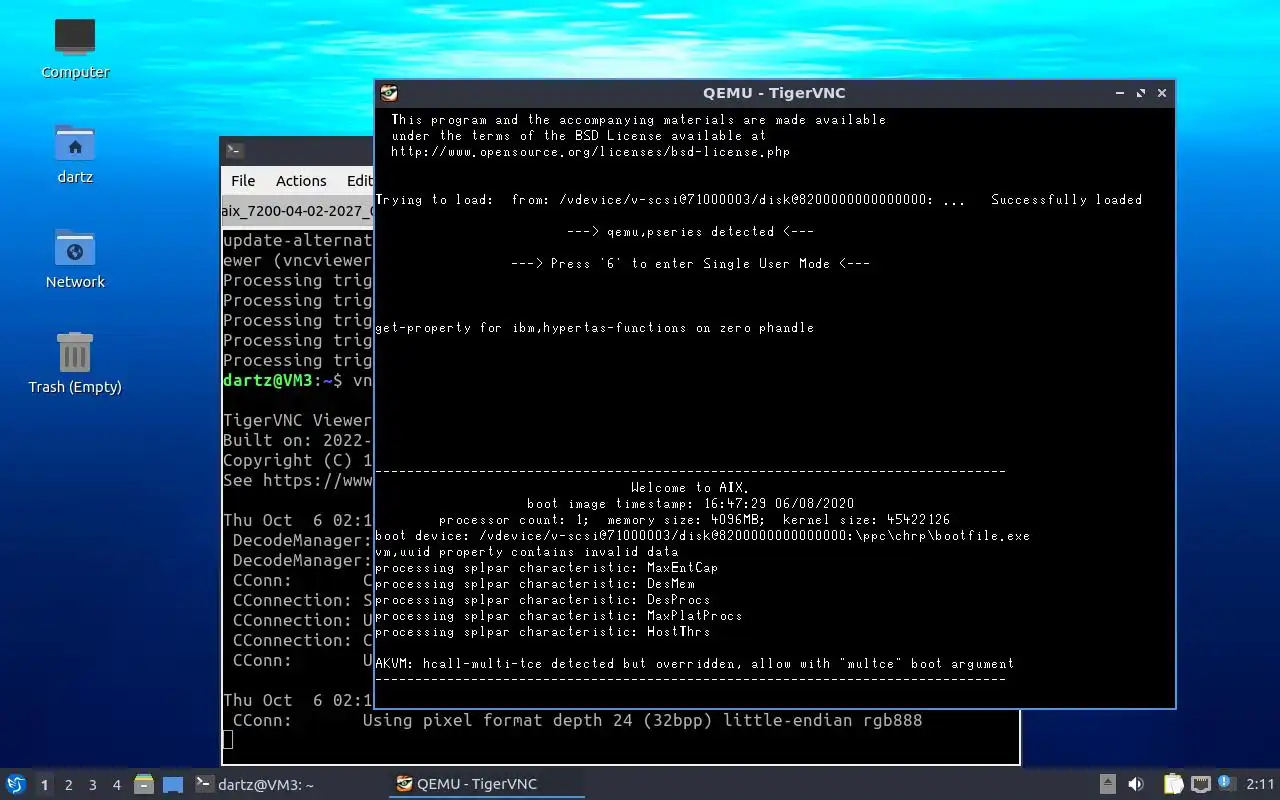Close the QEMU - TigerVNC window
1280x800 pixels.
tap(1162, 93)
